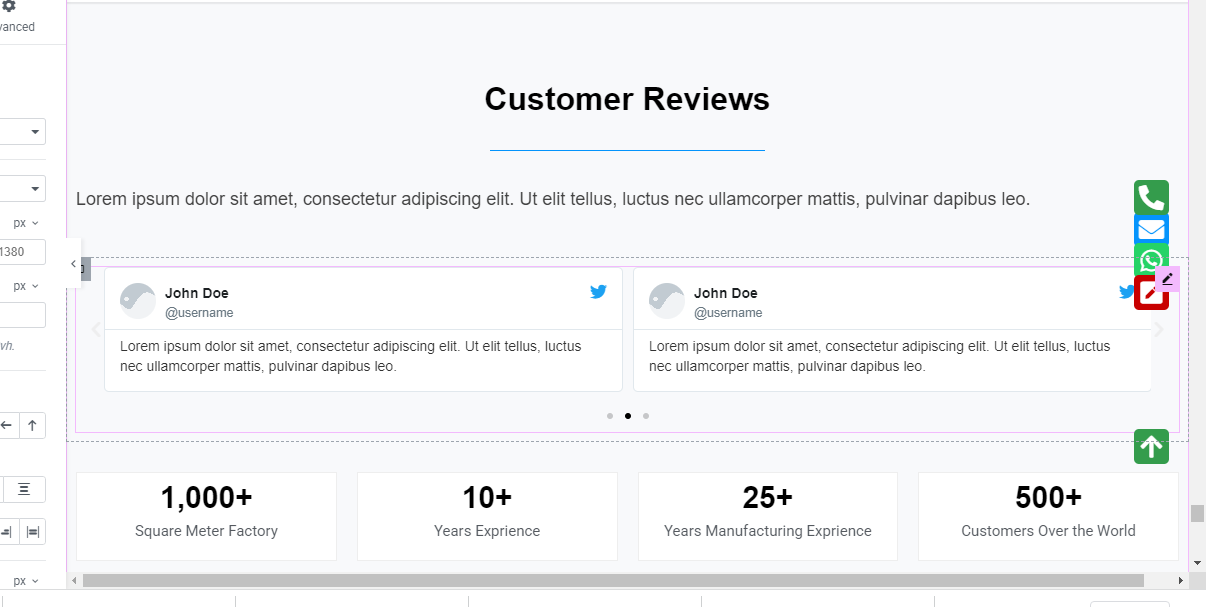Image resolution: width=1206 pixels, height=607 pixels.
Task: Open the WhatsApp chat icon
Action: [x=1150, y=261]
